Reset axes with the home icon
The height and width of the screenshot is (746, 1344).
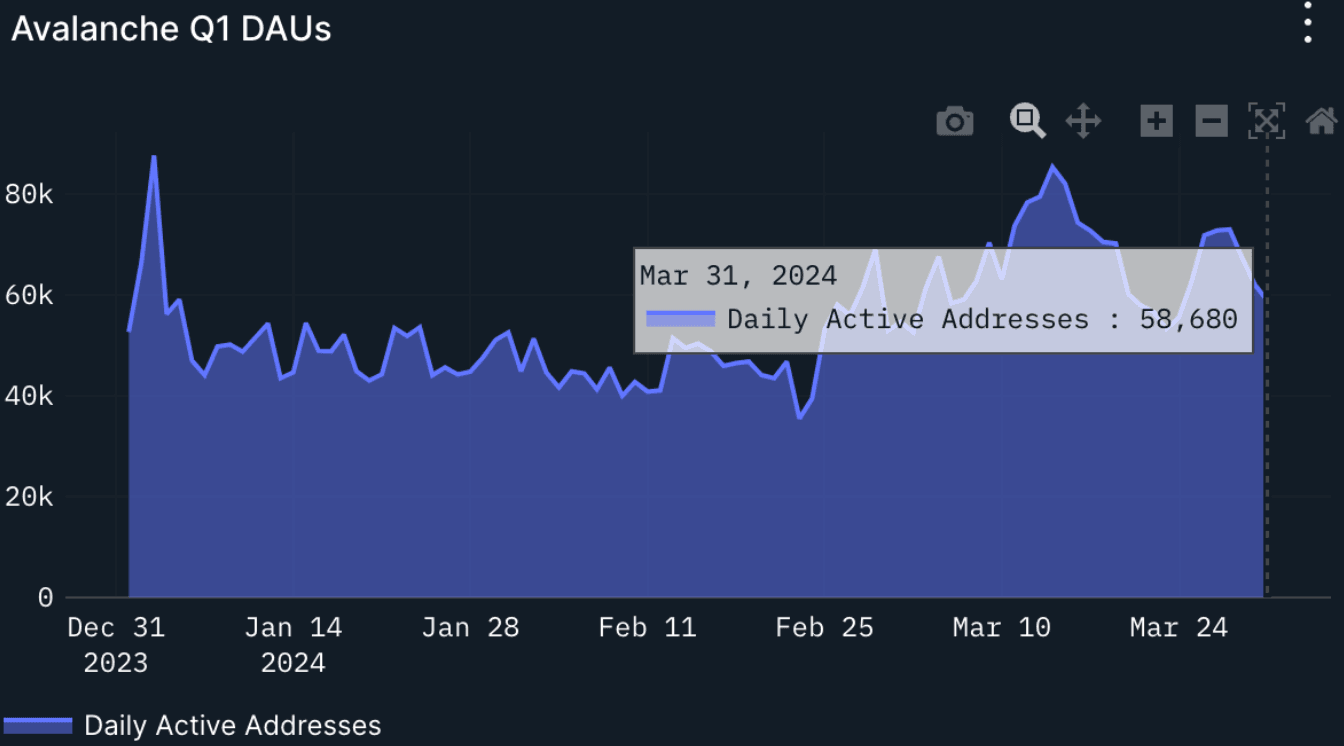(1321, 122)
